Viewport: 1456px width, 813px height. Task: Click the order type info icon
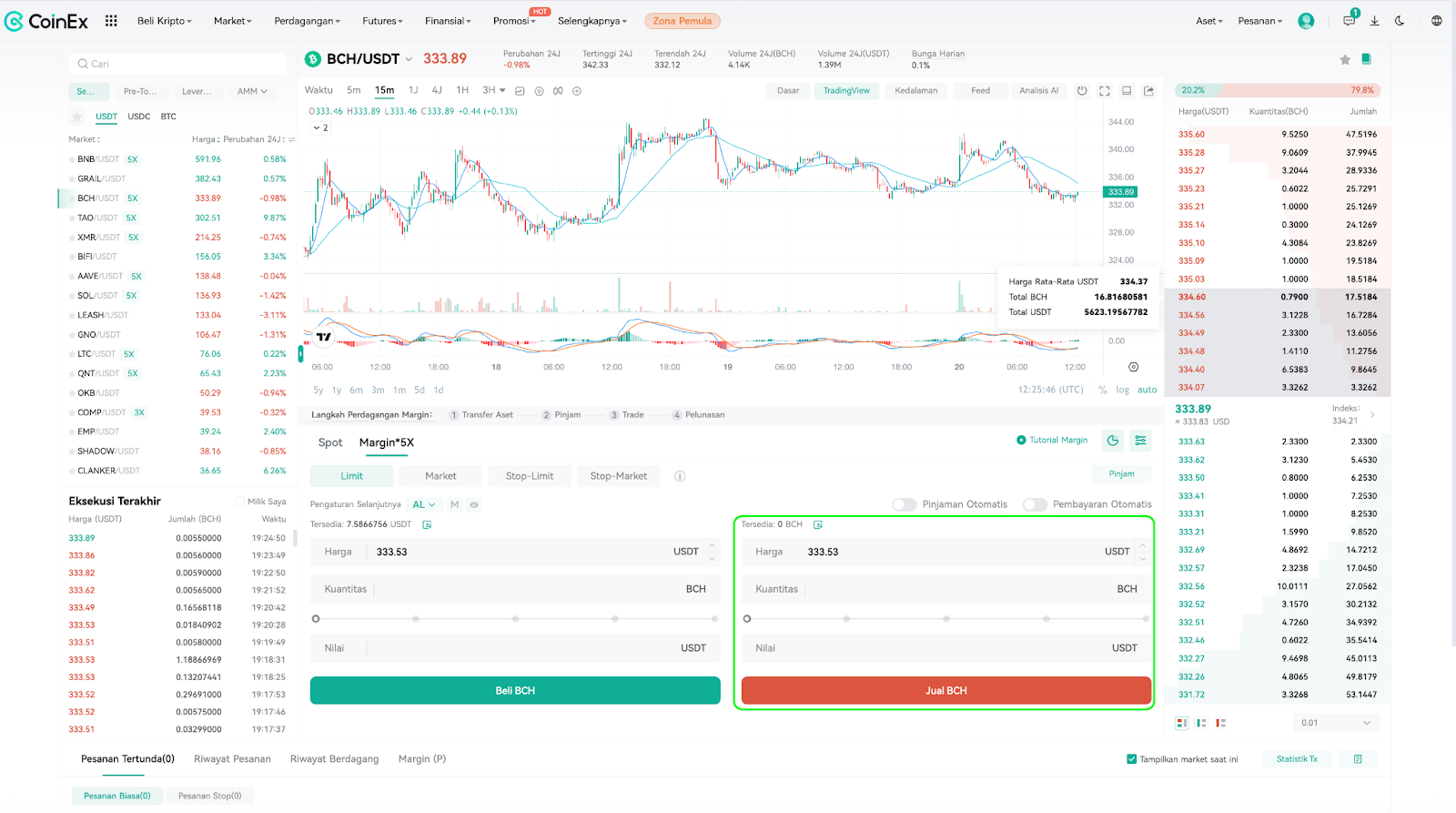[x=680, y=476]
